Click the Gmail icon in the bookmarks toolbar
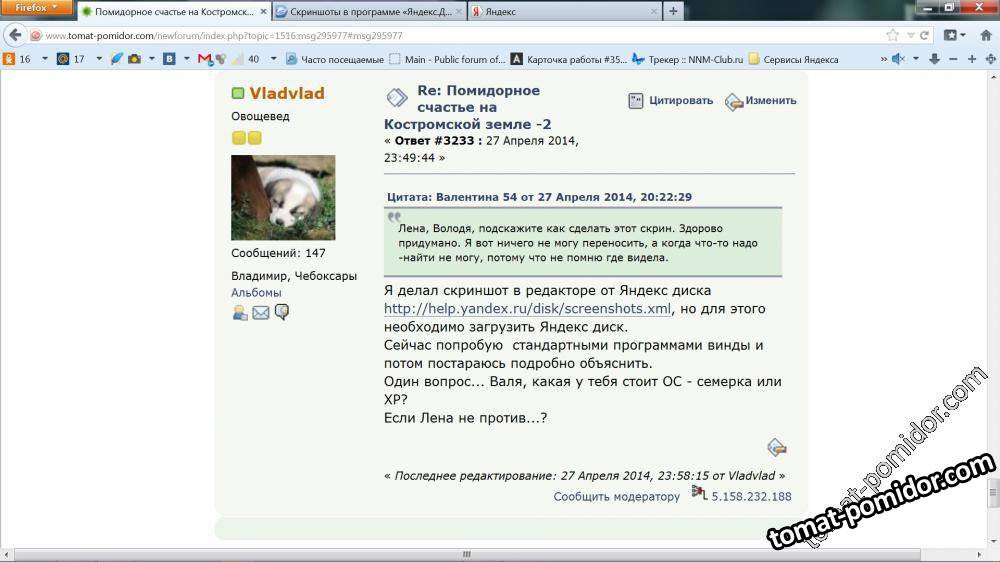Screen dimensions: 1000x562 (x=205, y=59)
